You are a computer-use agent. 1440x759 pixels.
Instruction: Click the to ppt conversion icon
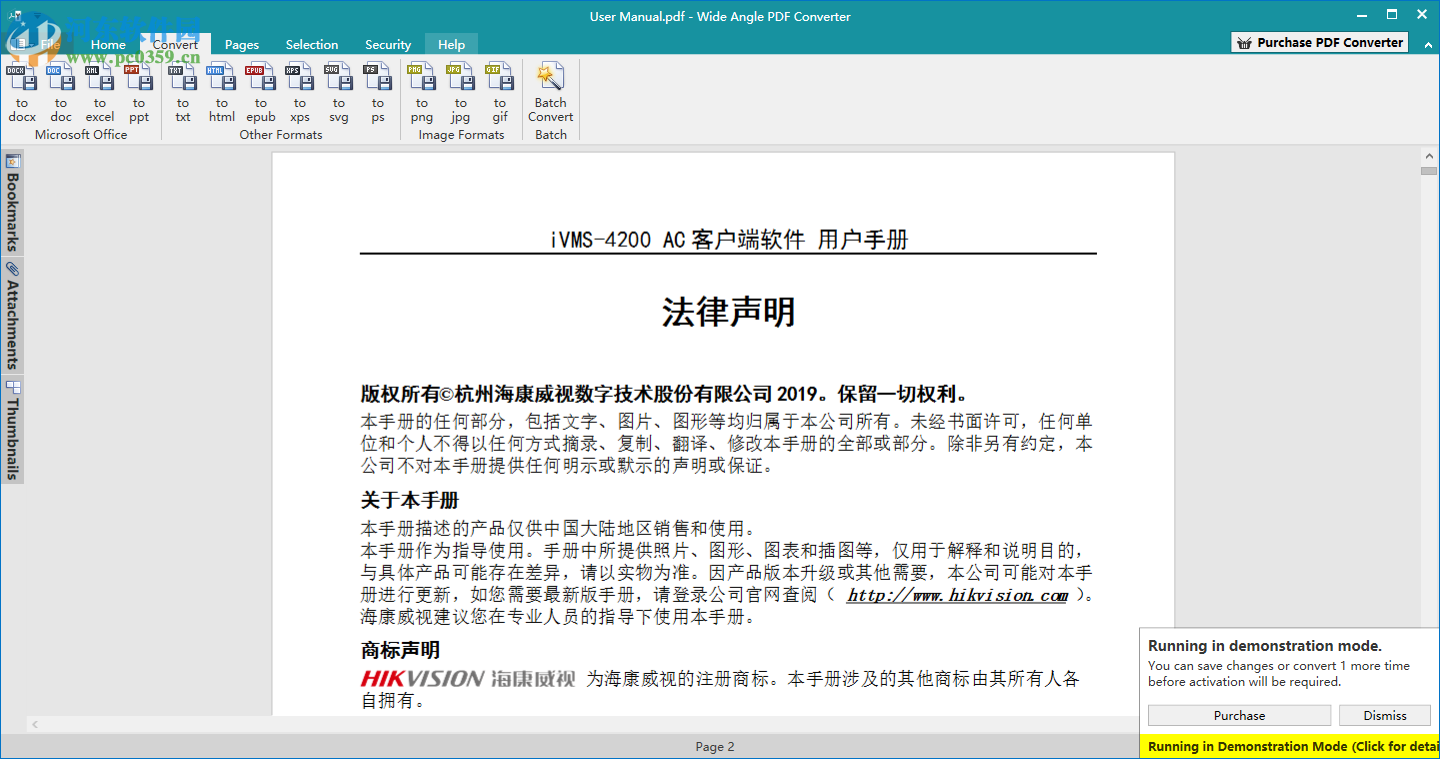(139, 95)
